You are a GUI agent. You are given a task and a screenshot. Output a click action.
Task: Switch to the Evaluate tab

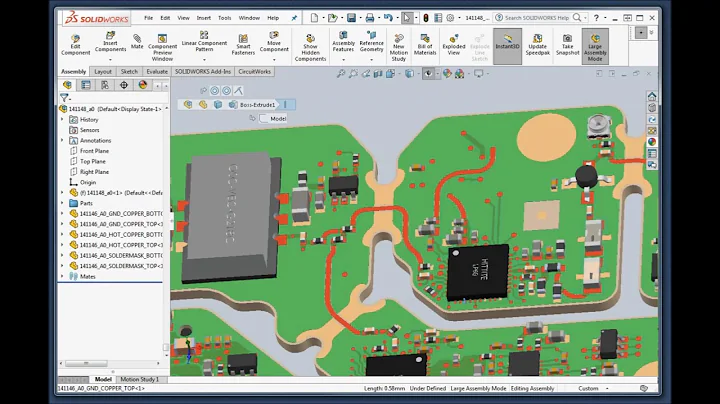[x=157, y=72]
